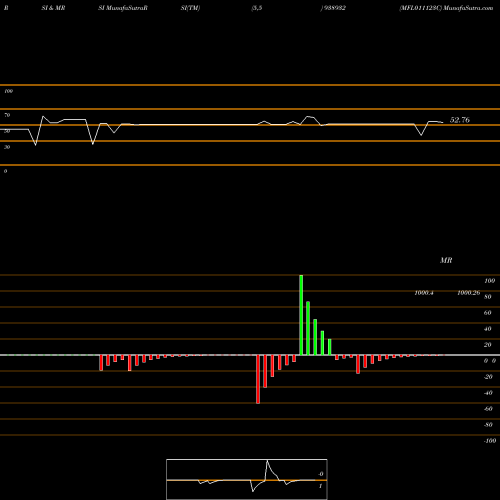Click the MR label above histogram
Screen dimensions: 500x500
[446, 260]
